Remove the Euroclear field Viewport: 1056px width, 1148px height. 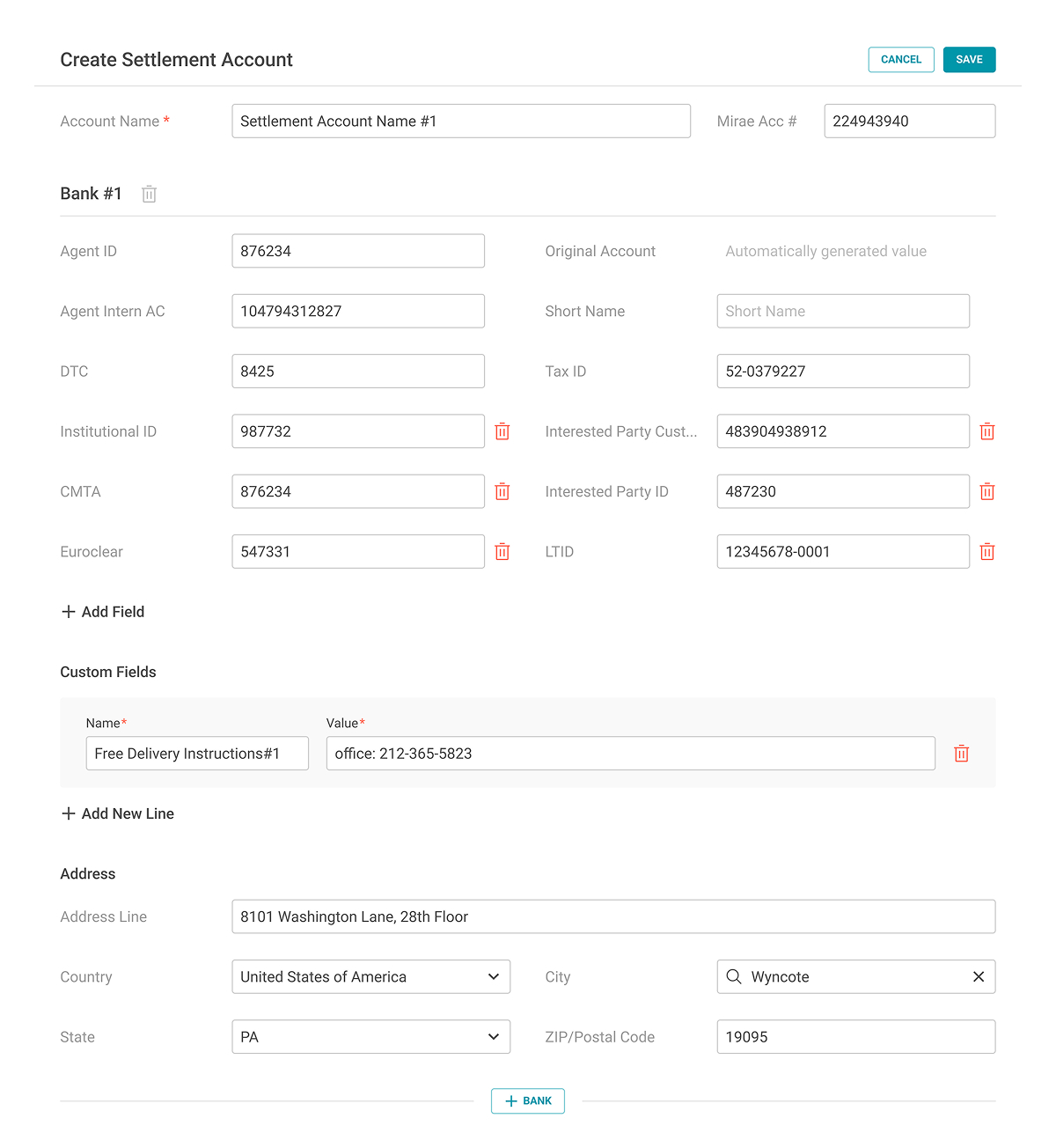(502, 552)
